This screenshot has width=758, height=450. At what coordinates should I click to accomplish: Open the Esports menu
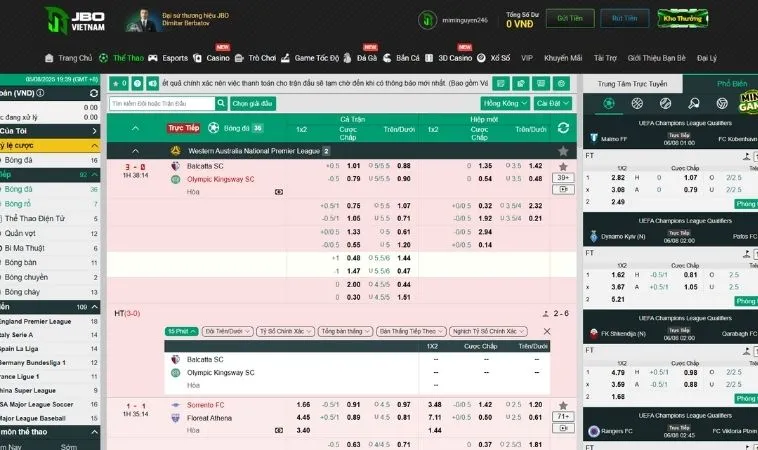168,58
